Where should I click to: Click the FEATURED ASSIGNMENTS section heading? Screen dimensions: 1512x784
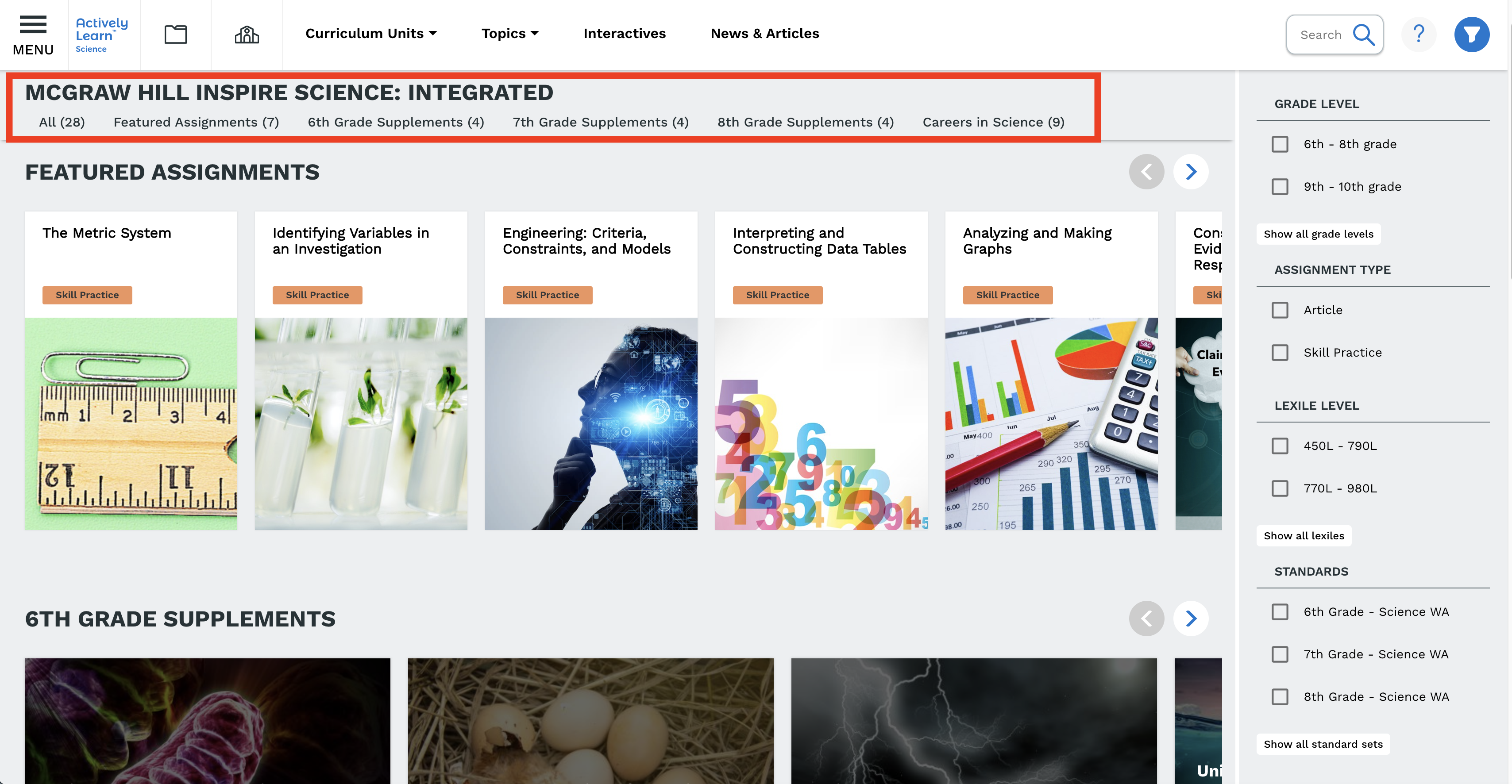[172, 172]
